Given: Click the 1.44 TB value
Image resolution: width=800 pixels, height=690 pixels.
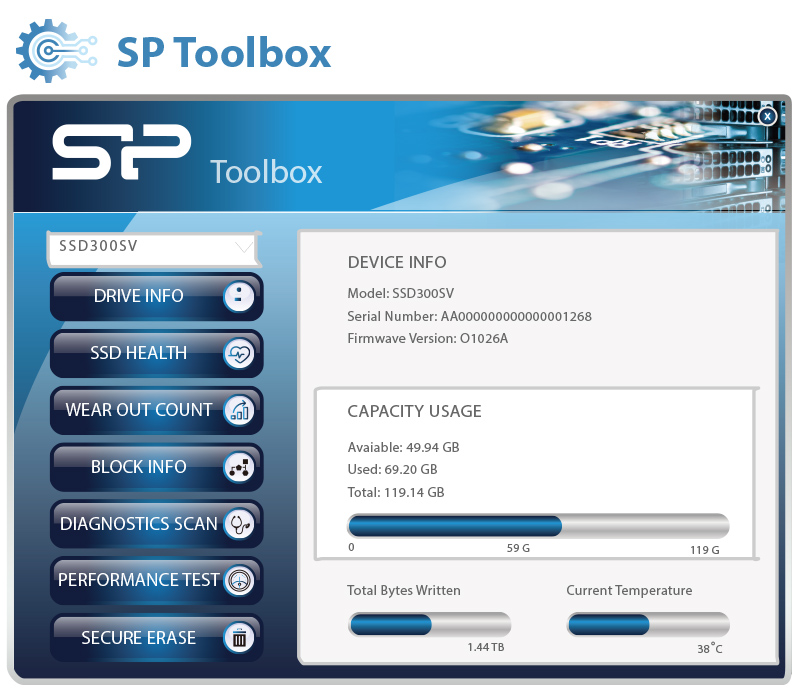Looking at the screenshot, I should [486, 647].
